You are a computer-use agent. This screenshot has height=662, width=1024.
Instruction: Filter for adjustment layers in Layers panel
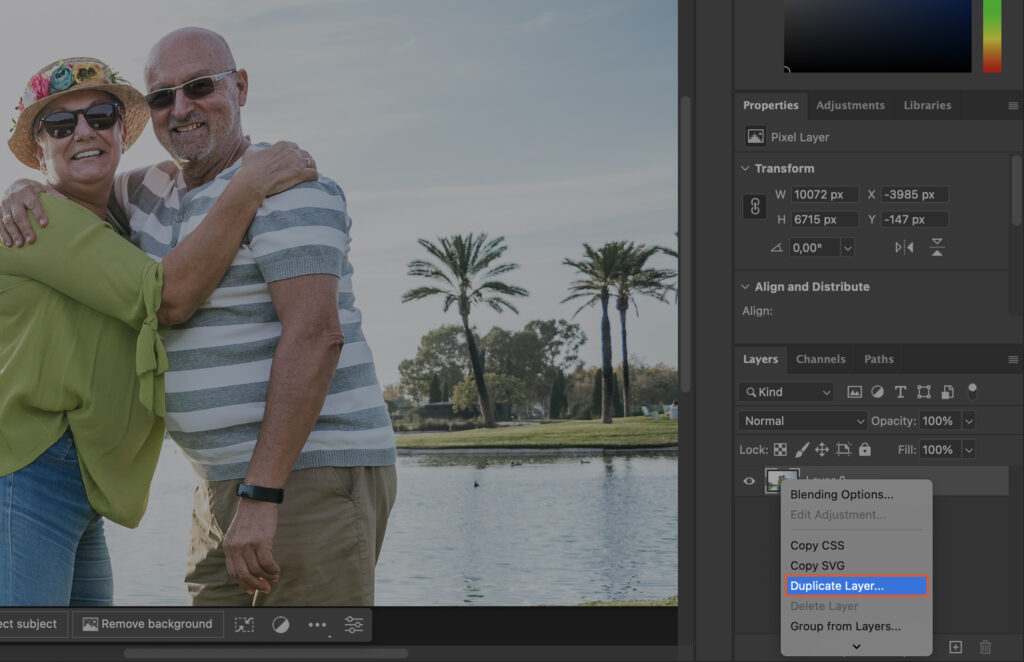(x=878, y=391)
